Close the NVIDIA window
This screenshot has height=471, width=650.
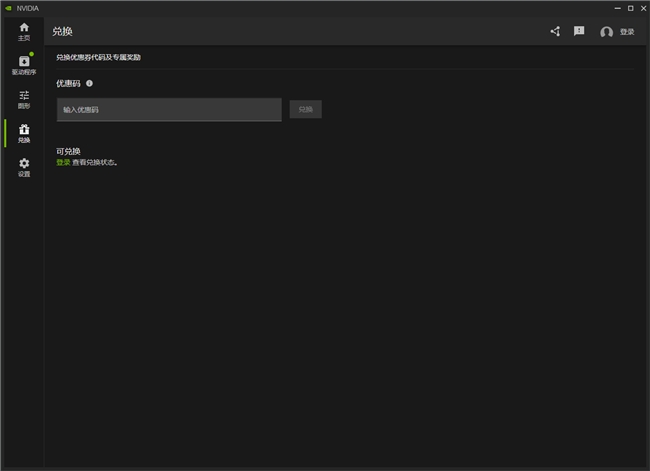[x=643, y=8]
